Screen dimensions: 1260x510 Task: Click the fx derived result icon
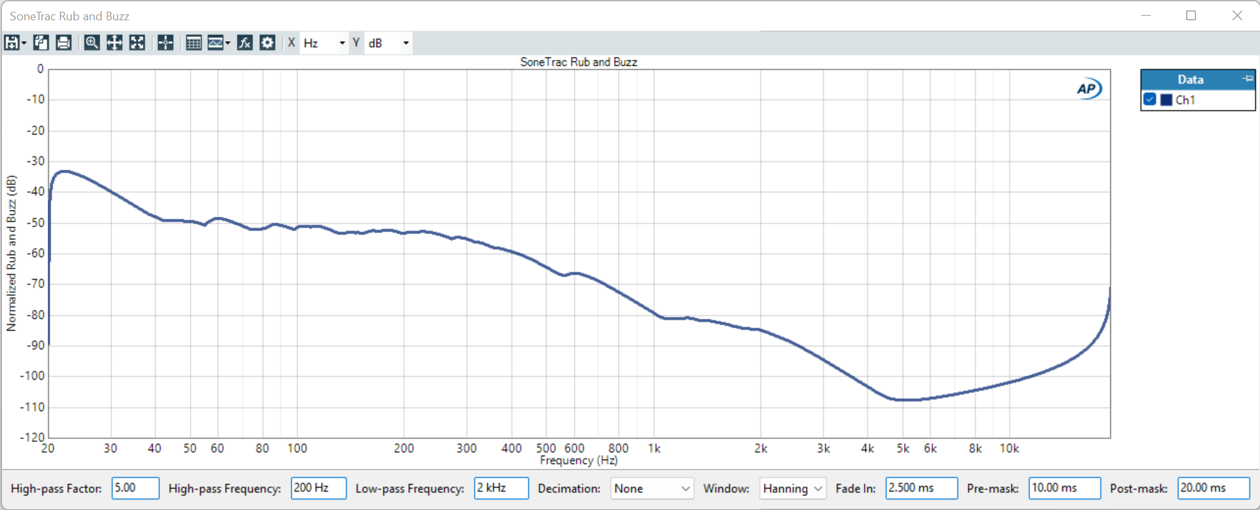click(x=245, y=43)
